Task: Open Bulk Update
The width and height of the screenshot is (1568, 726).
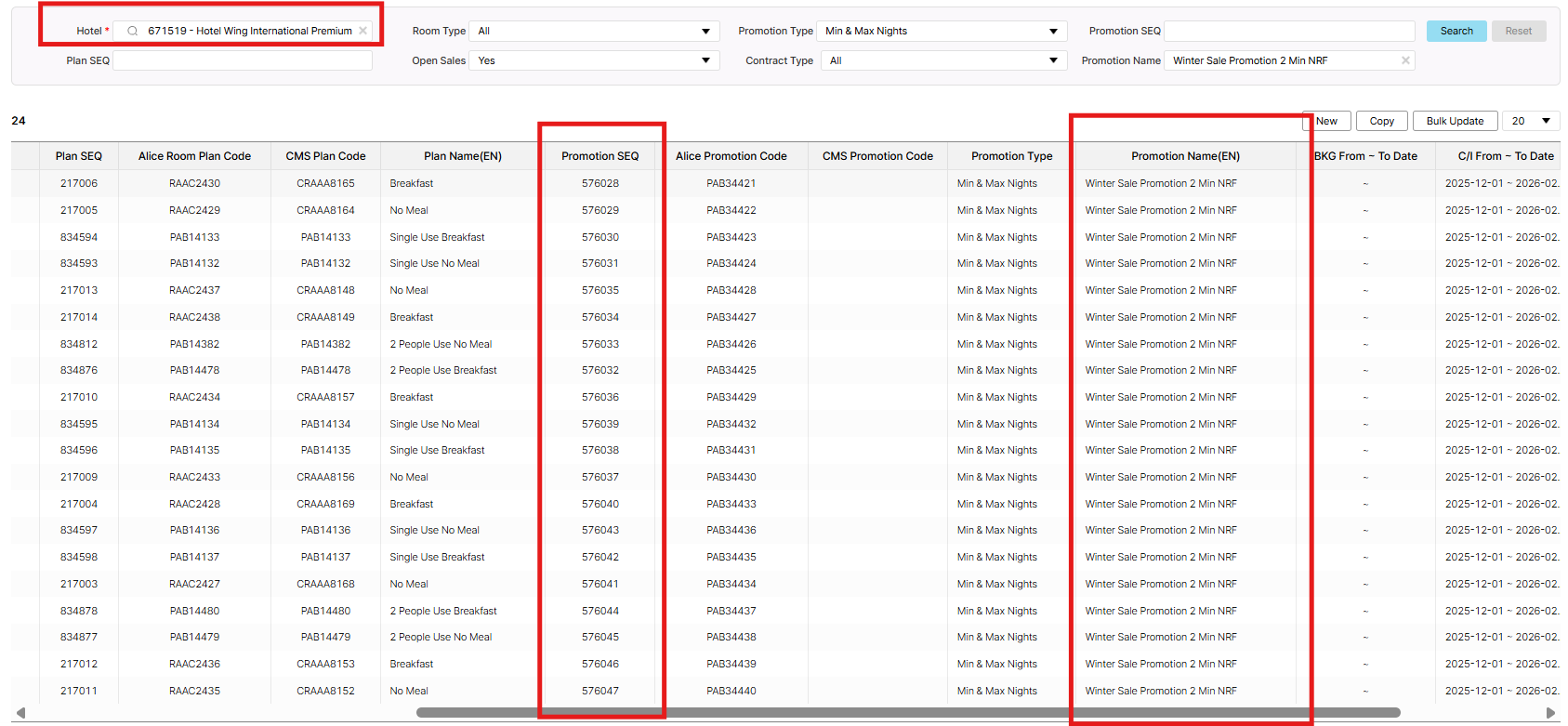Action: 1455,121
